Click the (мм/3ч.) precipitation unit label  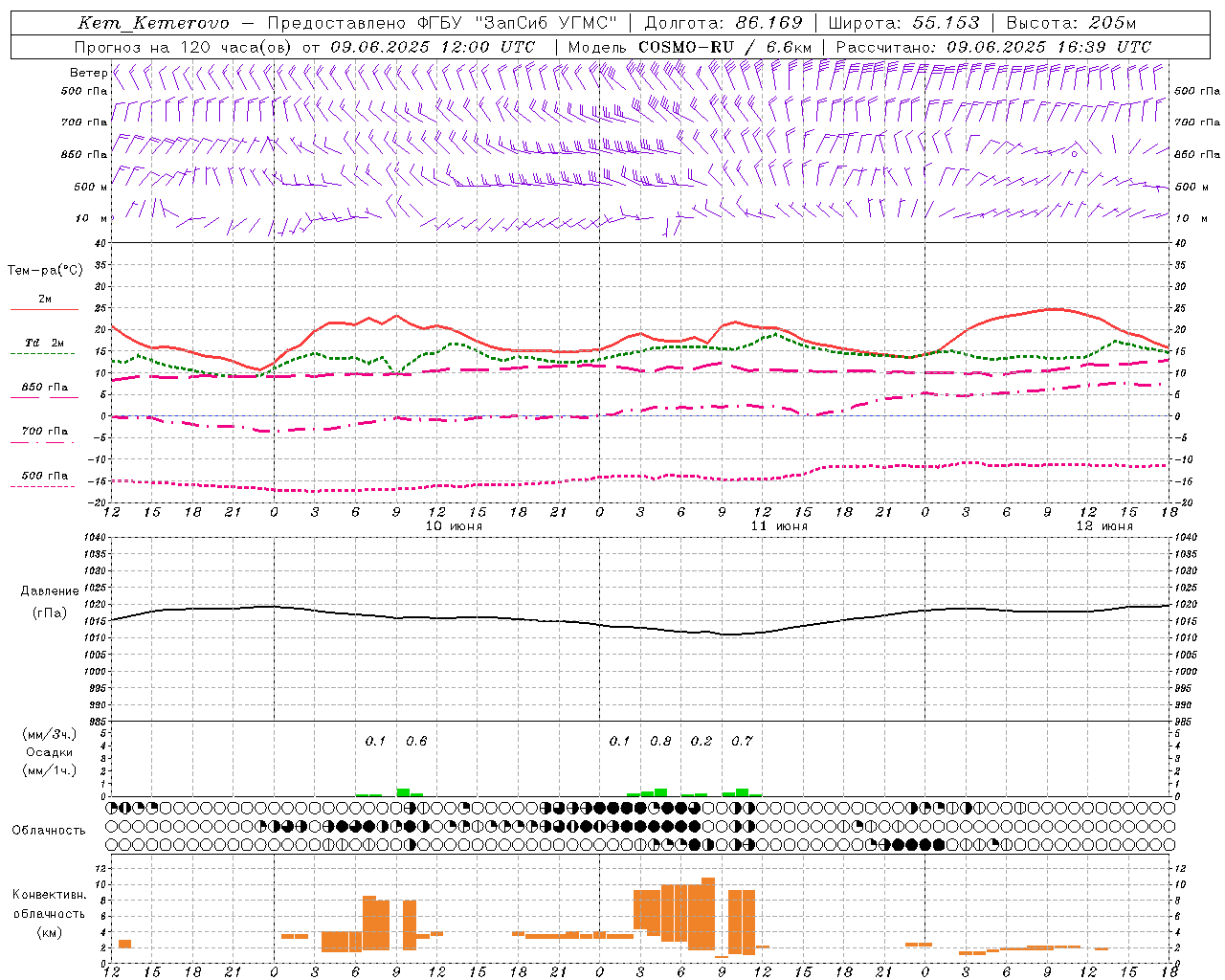click(x=50, y=734)
